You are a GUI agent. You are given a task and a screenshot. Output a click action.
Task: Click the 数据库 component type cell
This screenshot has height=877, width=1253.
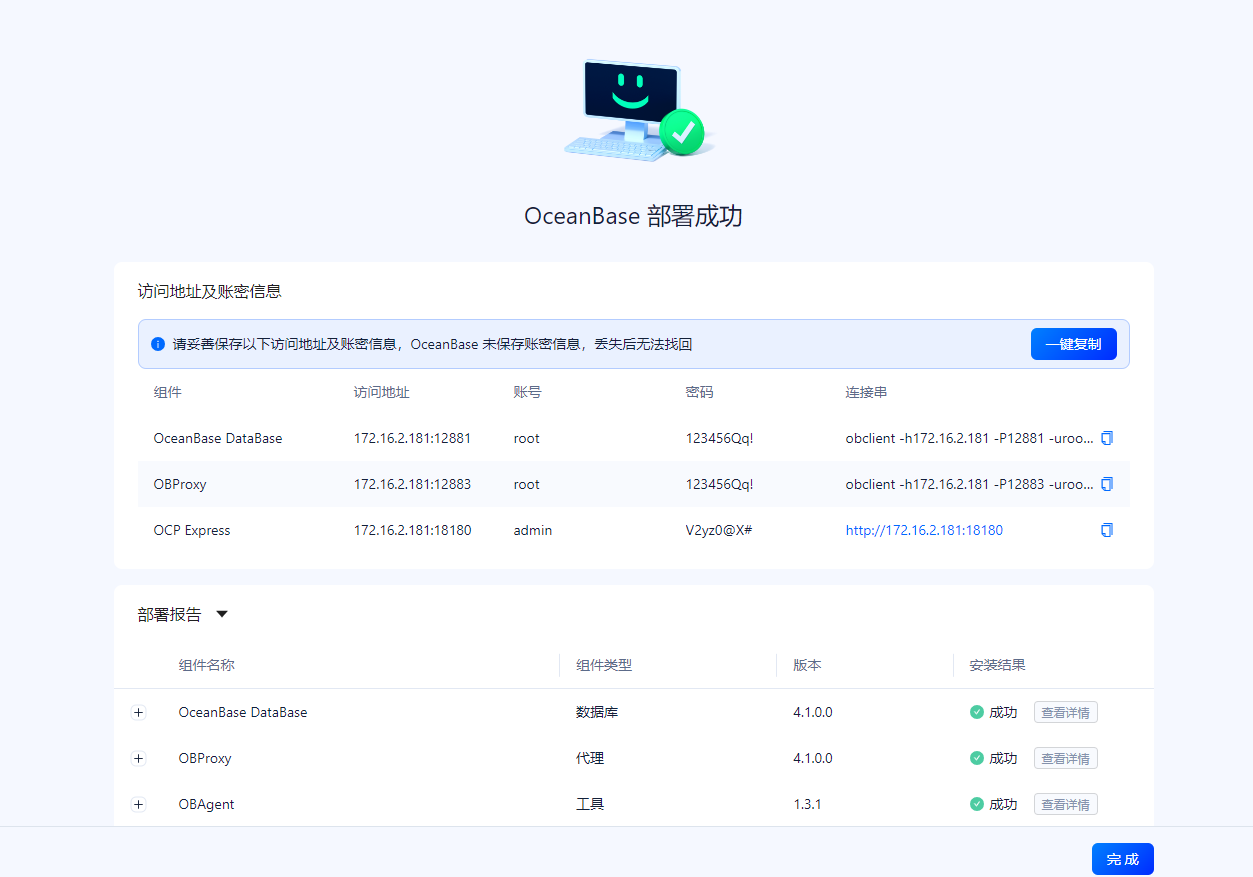[597, 712]
